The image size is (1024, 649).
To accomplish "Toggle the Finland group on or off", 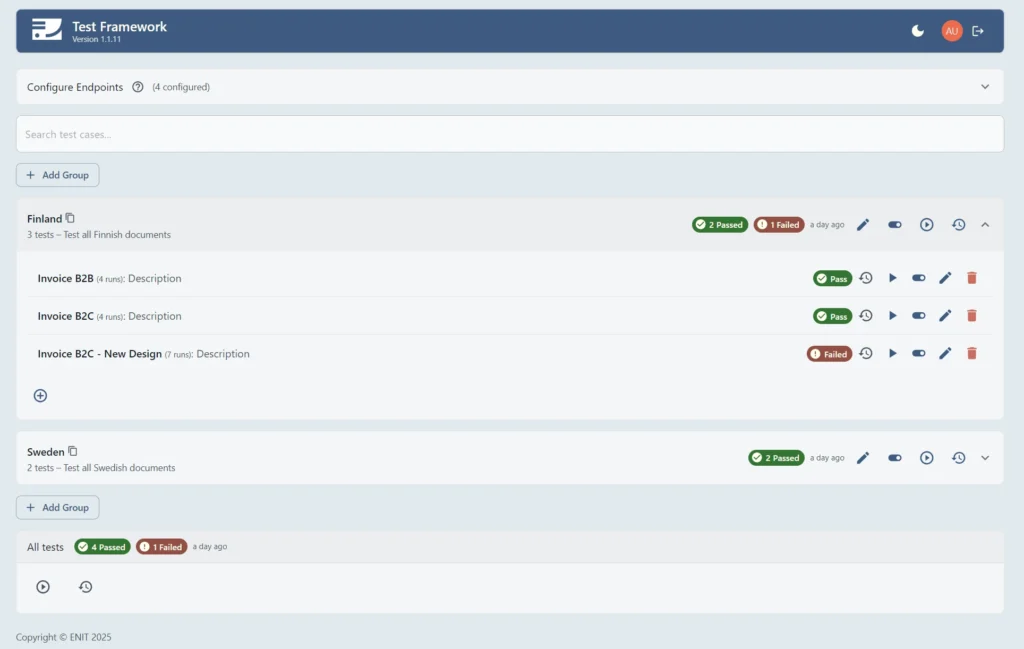I will pos(894,224).
